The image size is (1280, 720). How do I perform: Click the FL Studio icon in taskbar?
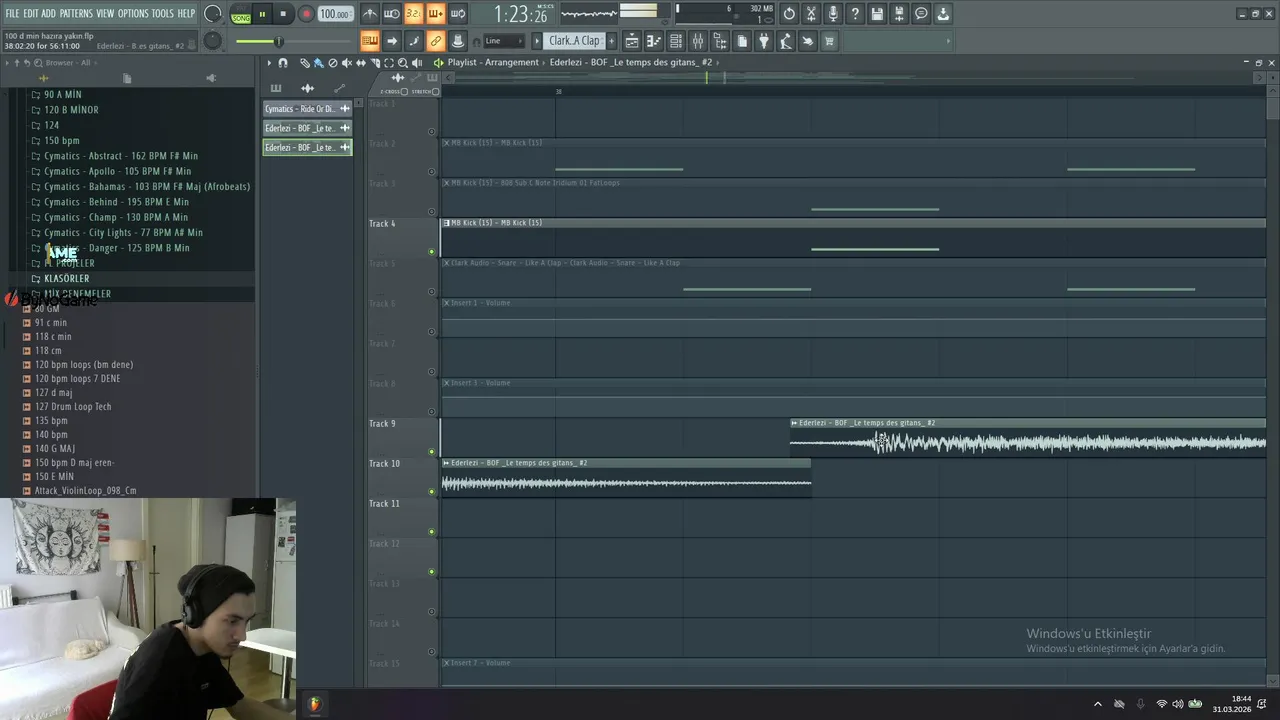pos(315,704)
